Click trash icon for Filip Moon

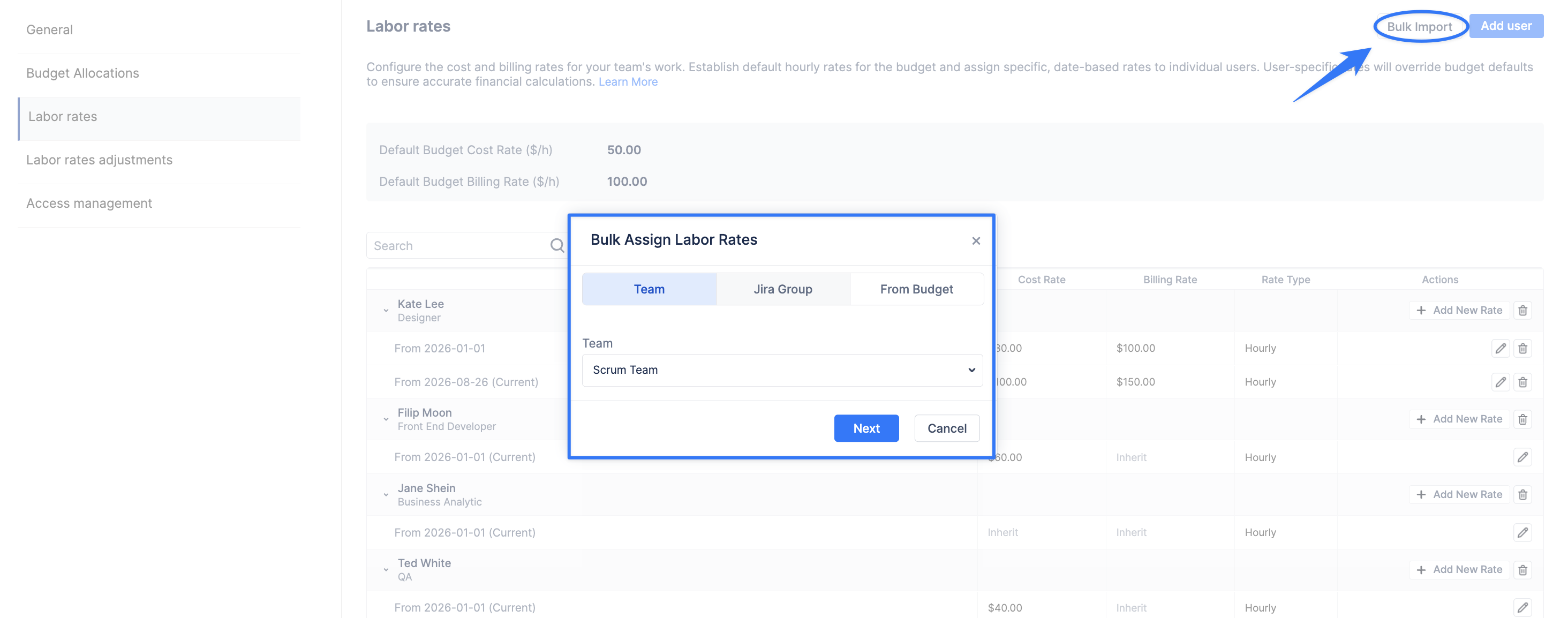point(1522,419)
